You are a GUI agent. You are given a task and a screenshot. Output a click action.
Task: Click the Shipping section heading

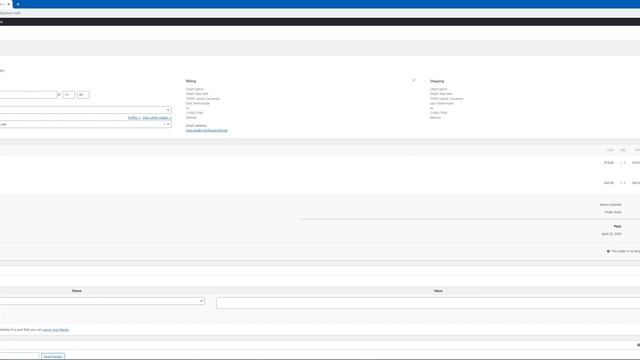pos(437,81)
